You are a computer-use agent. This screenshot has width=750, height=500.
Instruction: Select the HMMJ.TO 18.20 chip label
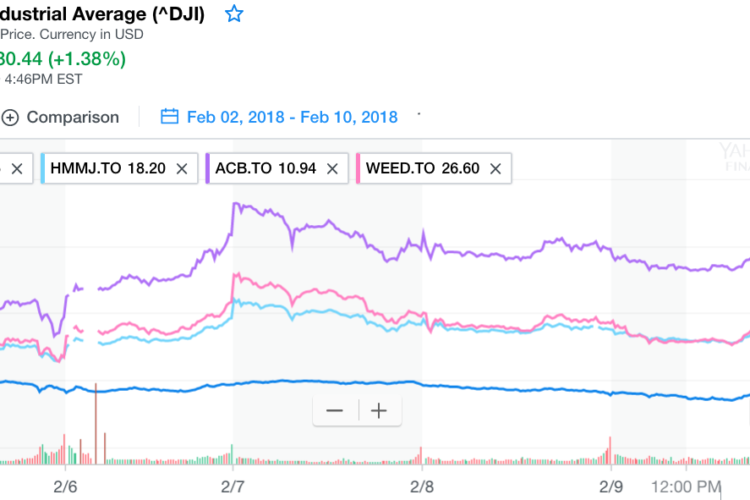click(106, 169)
